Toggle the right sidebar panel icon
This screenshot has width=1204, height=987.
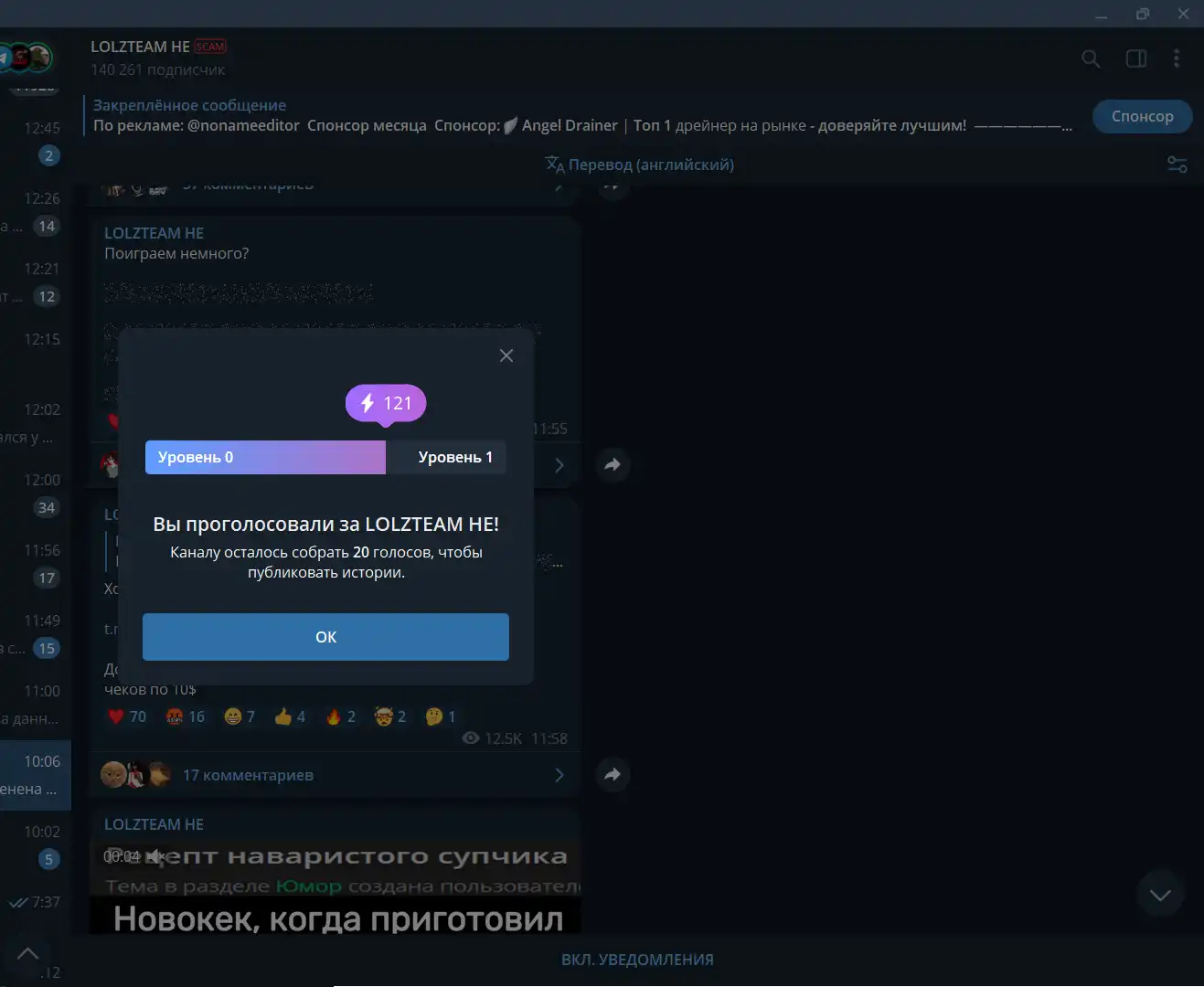1136,58
